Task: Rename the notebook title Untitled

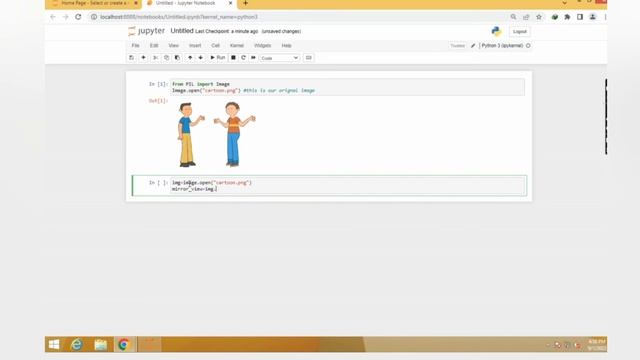Action: [x=182, y=31]
